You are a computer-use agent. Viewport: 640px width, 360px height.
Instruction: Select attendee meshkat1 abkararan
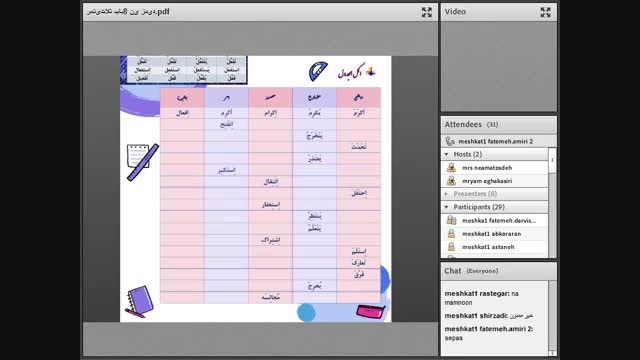click(495, 233)
